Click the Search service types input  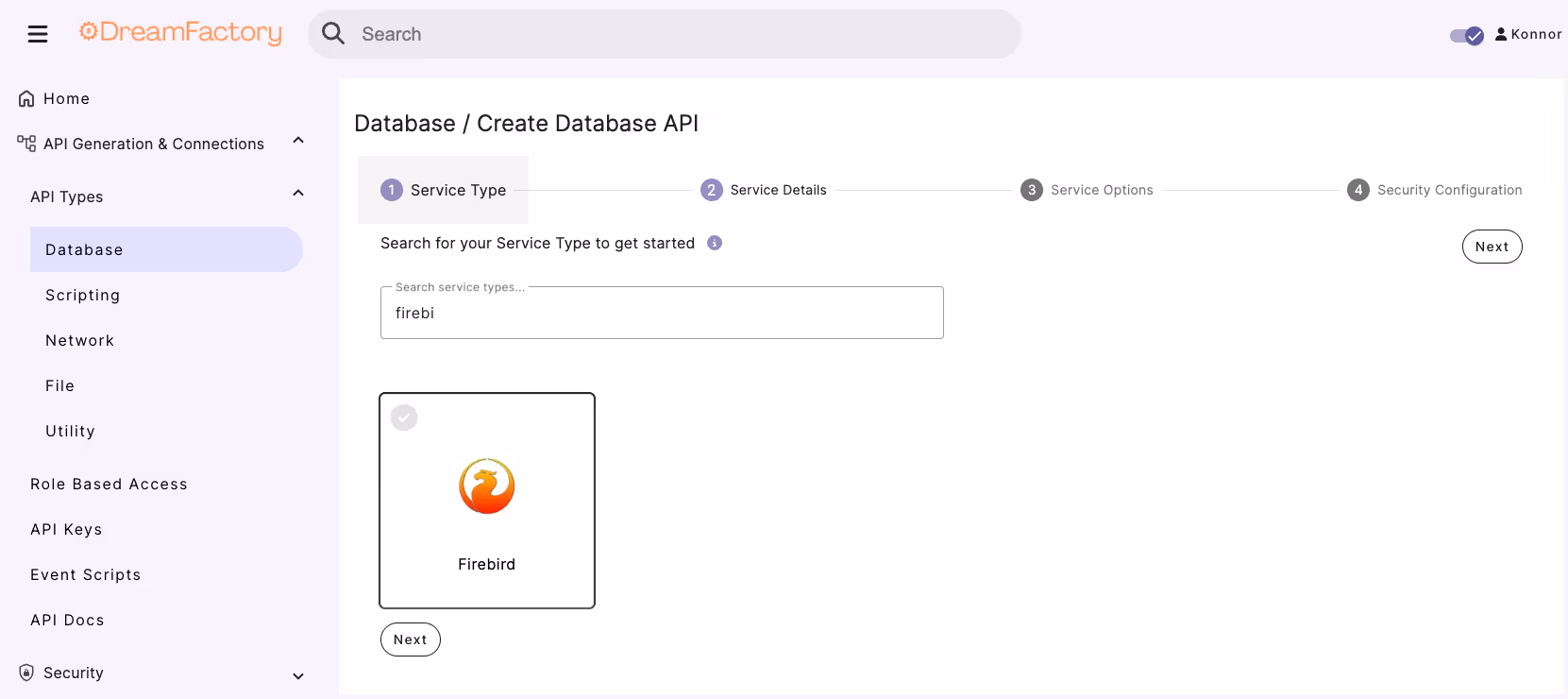[x=662, y=313]
